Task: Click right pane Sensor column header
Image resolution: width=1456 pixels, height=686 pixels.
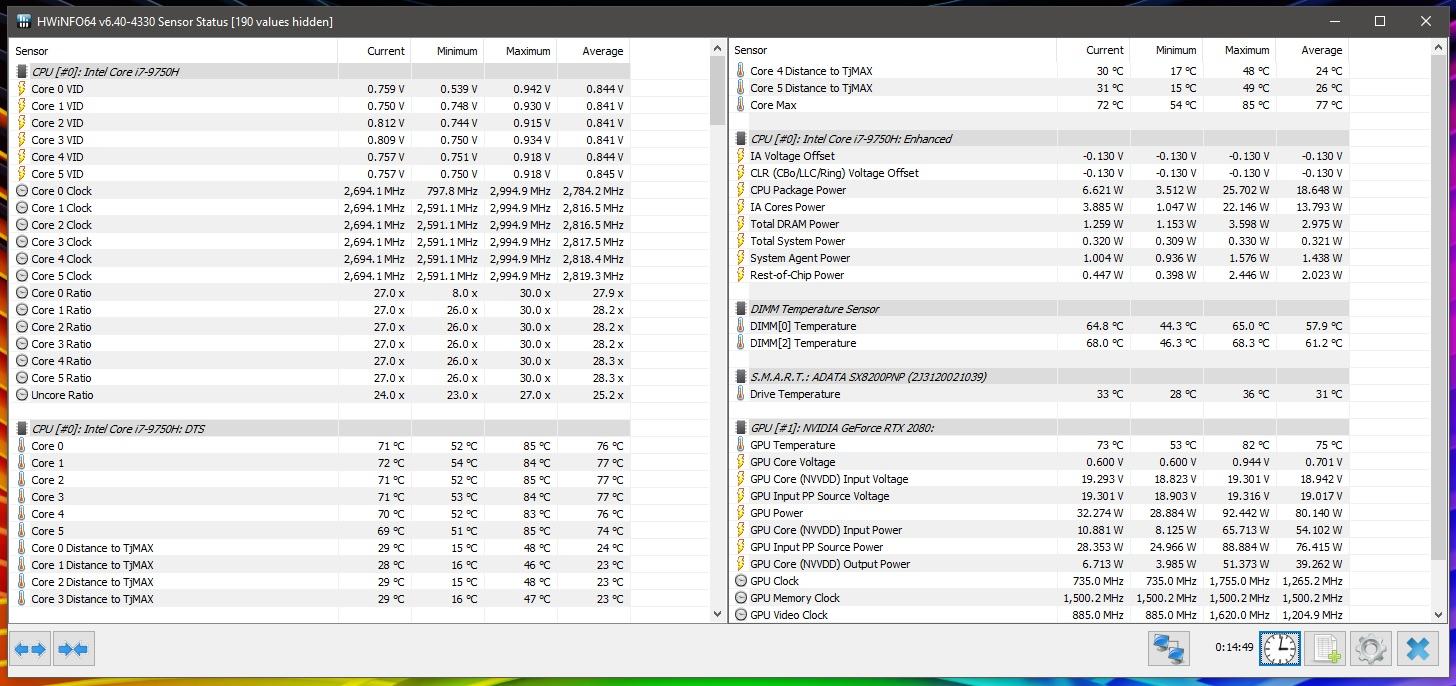Action: 893,50
